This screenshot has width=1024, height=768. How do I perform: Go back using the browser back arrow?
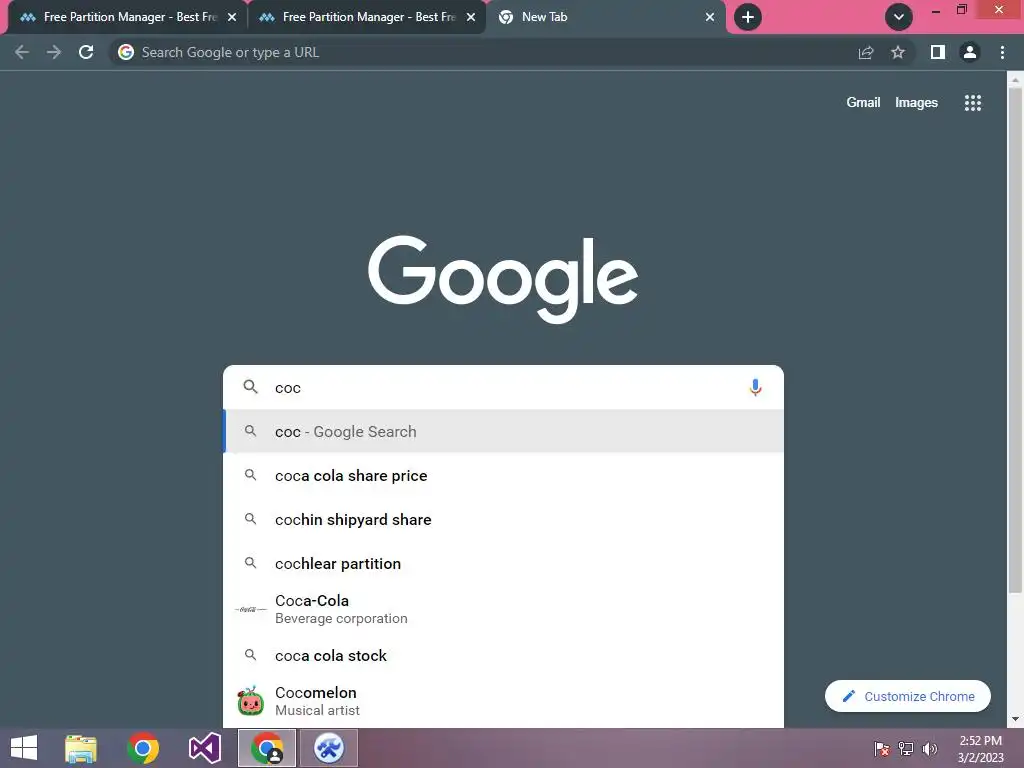pos(22,52)
